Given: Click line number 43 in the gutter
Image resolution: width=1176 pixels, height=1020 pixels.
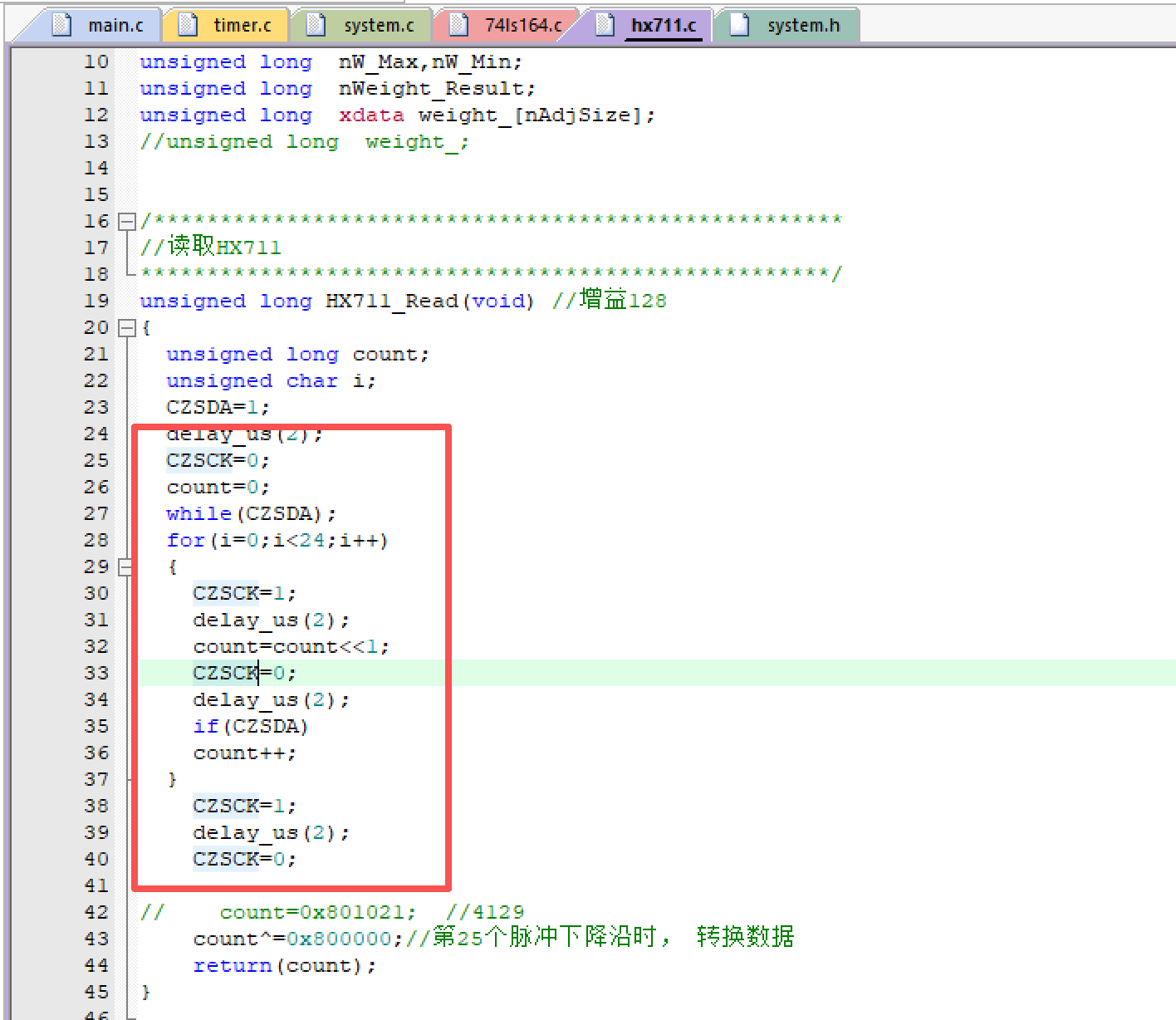Looking at the screenshot, I should (96, 939).
